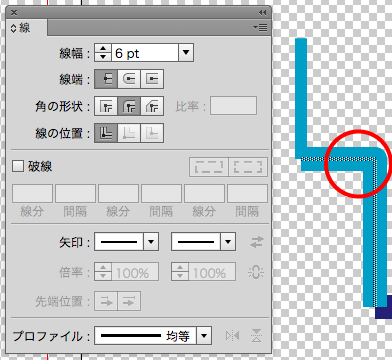The height and width of the screenshot is (360, 392).
Task: Click the end arrow scale stepper
Action: [x=180, y=272]
